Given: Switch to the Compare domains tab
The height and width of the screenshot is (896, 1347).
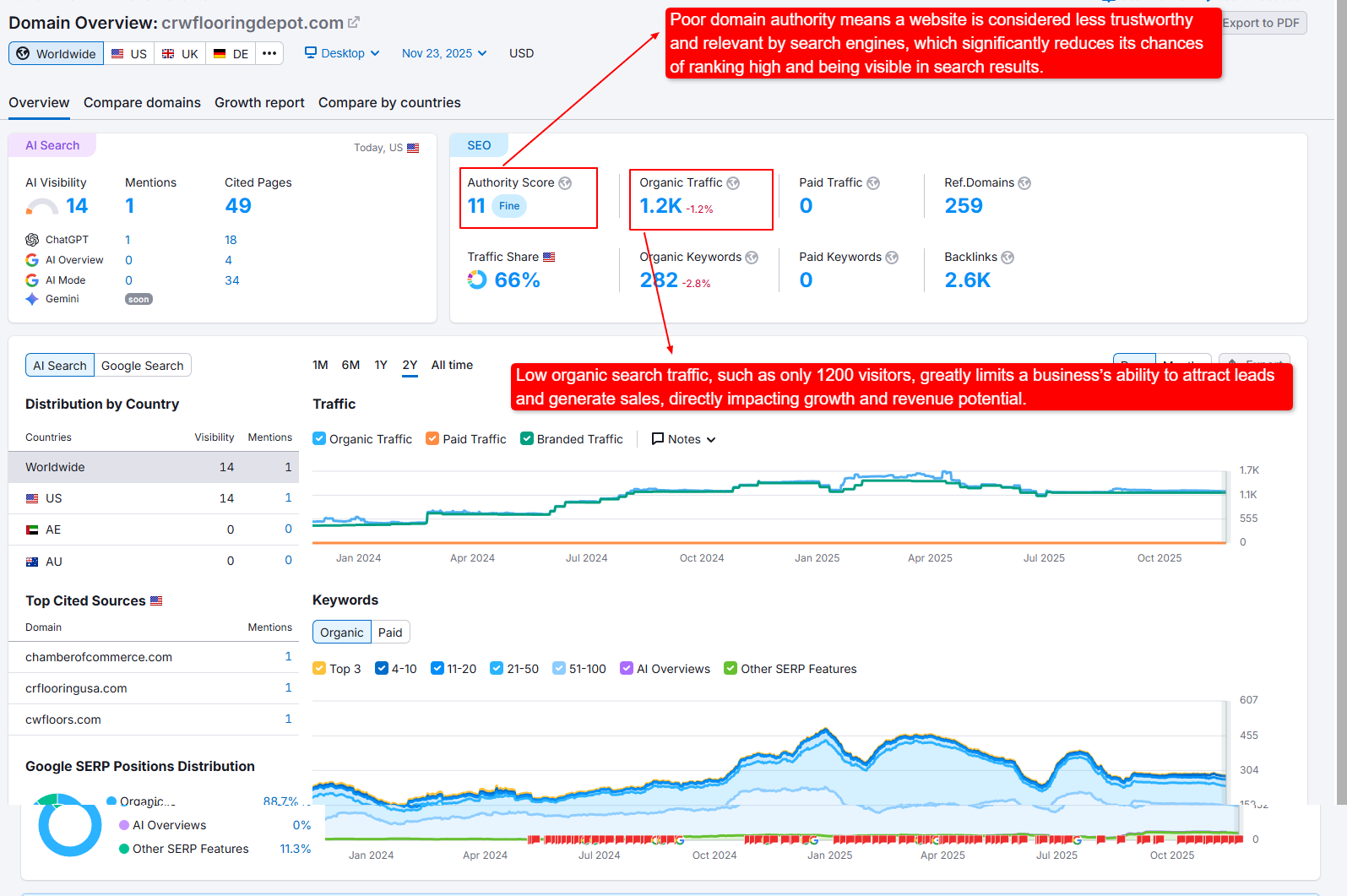Looking at the screenshot, I should 142,102.
